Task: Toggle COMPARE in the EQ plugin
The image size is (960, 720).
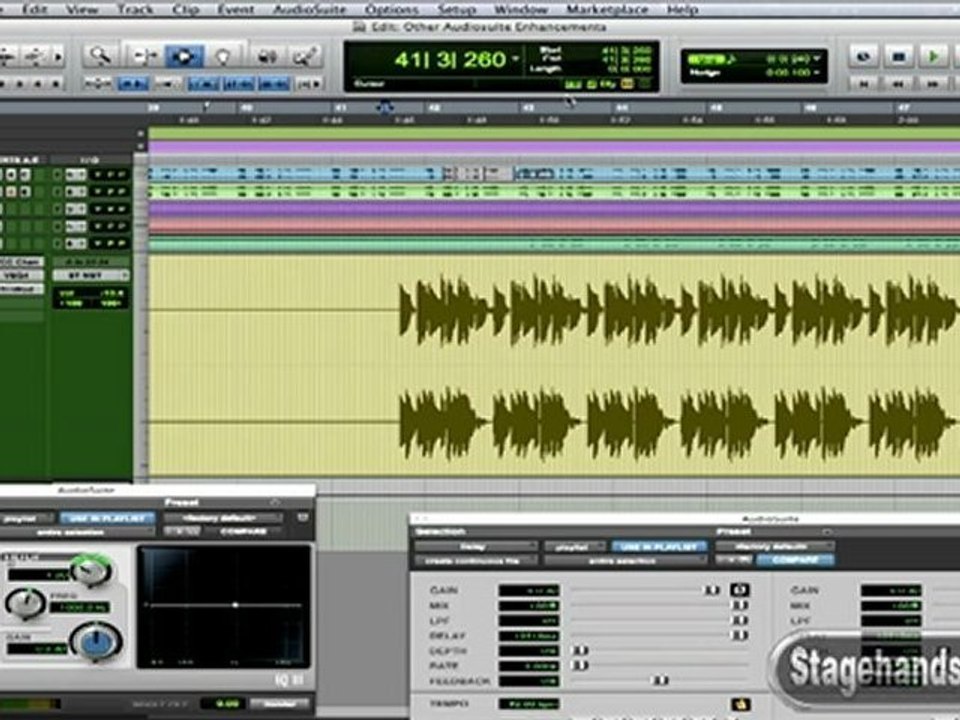Action: 242,531
